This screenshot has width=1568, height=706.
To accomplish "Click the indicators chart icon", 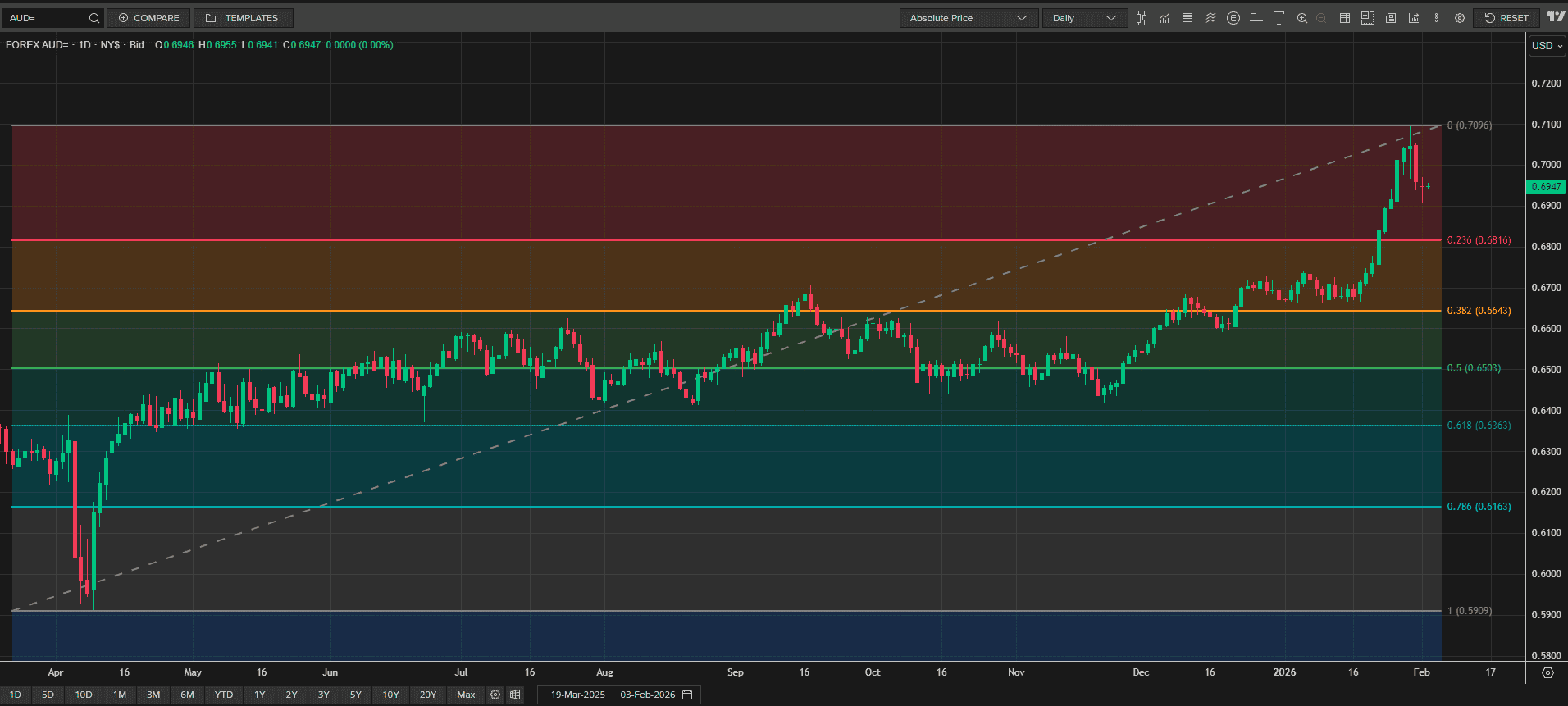I will click(x=1165, y=18).
